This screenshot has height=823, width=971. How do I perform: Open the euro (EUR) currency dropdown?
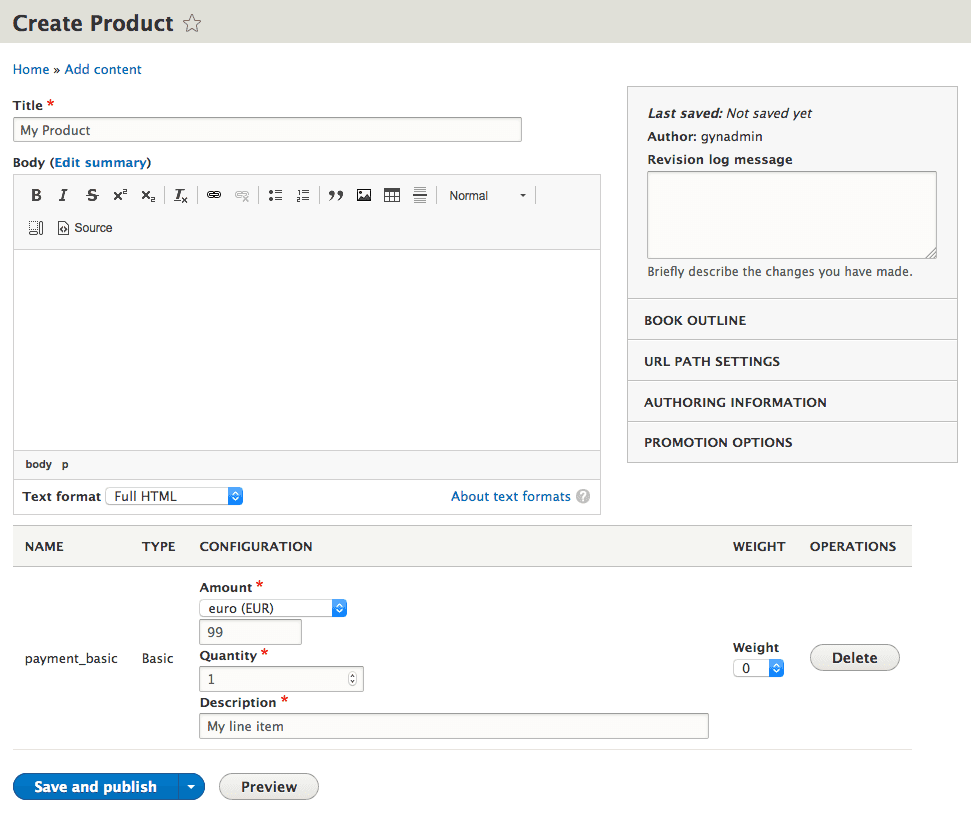click(x=273, y=608)
